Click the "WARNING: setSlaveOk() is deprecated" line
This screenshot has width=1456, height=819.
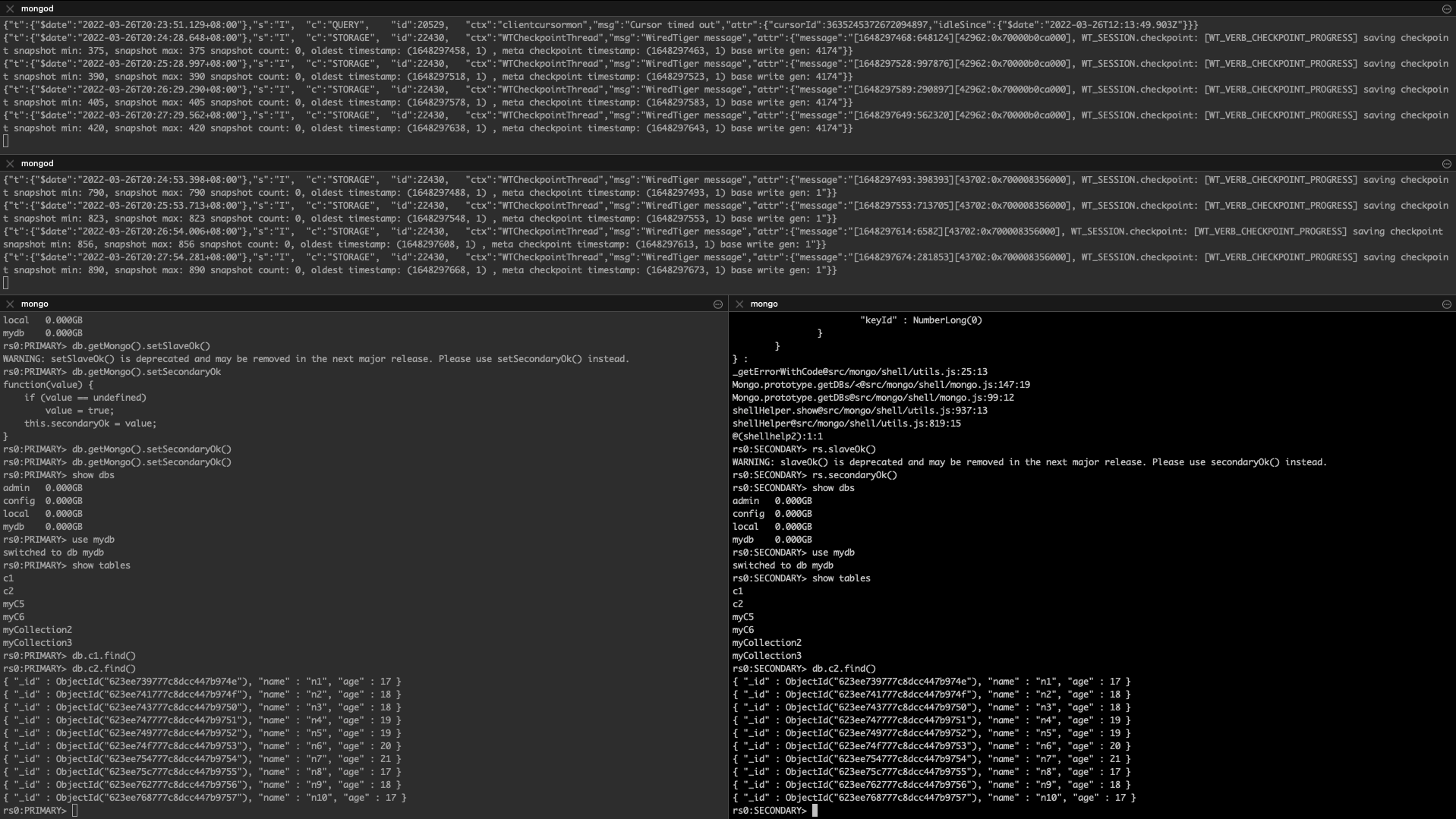coord(317,359)
